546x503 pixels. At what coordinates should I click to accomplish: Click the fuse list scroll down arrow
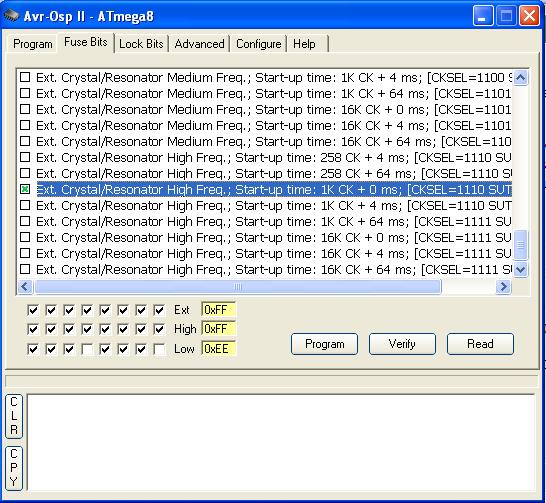tap(521, 270)
